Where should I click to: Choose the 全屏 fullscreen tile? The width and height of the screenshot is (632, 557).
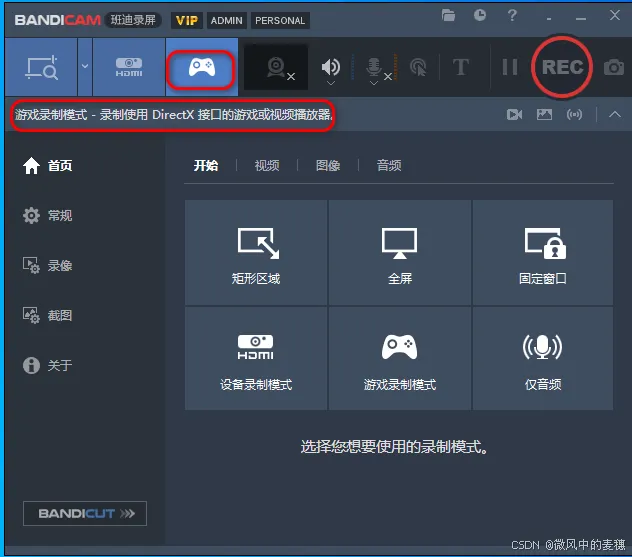[400, 253]
